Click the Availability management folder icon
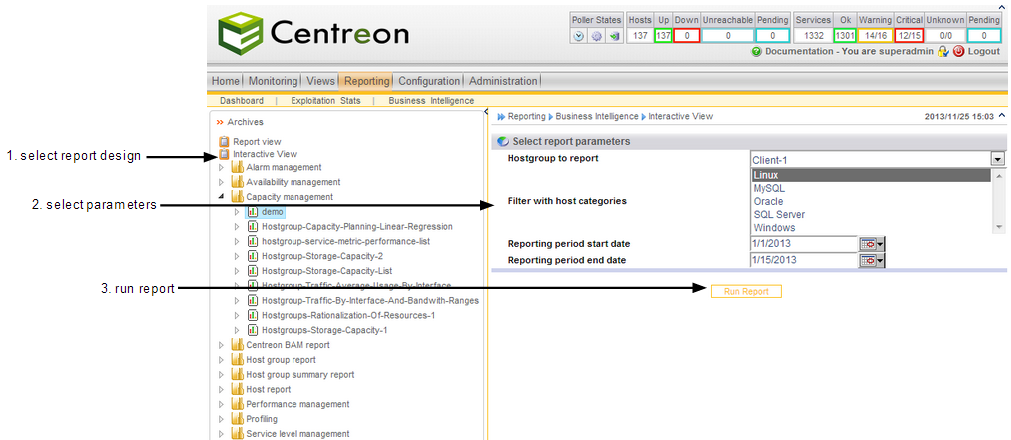Viewport: 1011px width, 440px height. (238, 182)
